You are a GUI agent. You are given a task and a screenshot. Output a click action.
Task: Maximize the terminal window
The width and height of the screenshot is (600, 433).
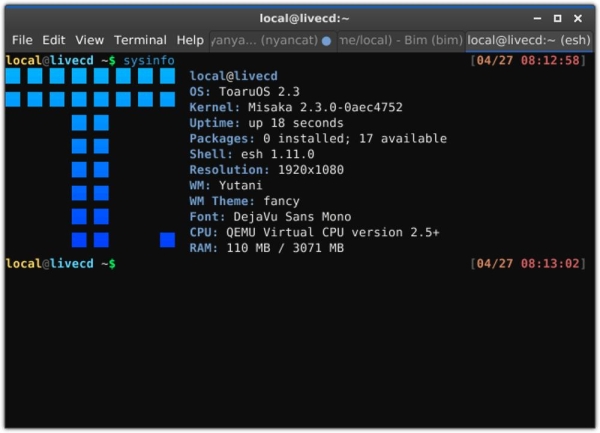tap(558, 18)
